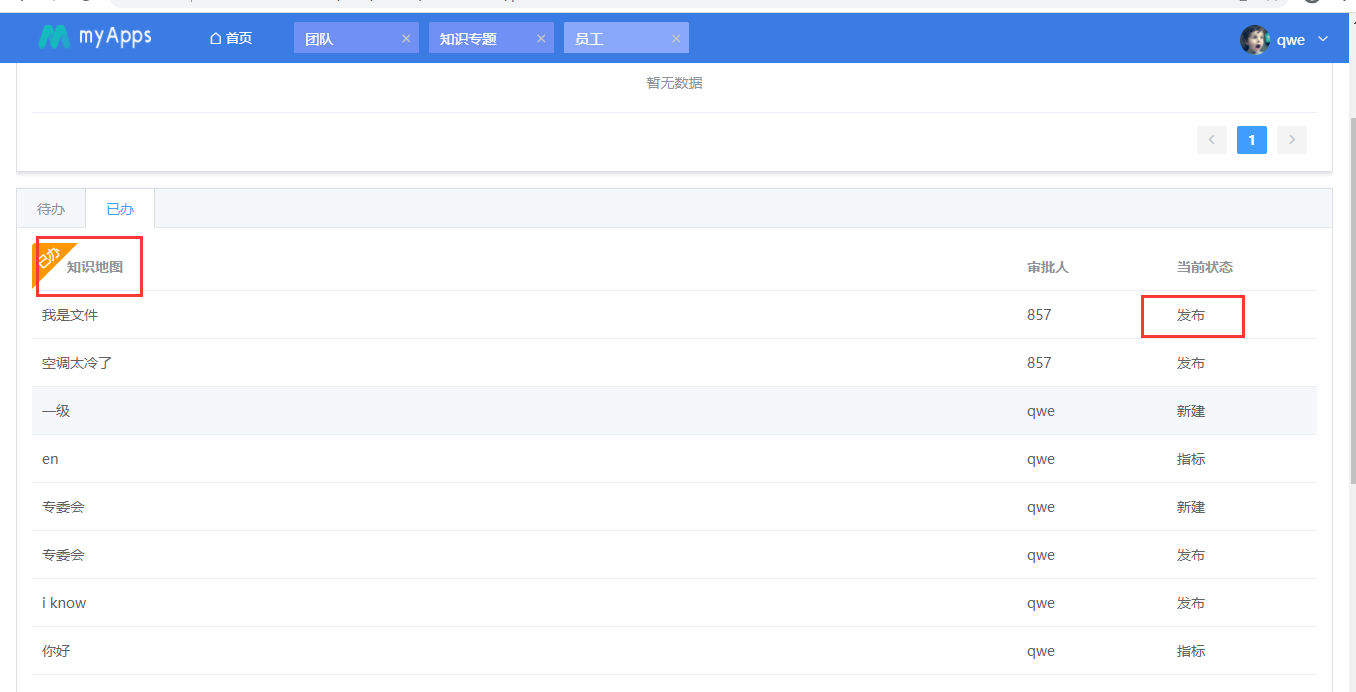The width and height of the screenshot is (1356, 692).
Task: Switch to the 已办 tab
Action: (120, 209)
